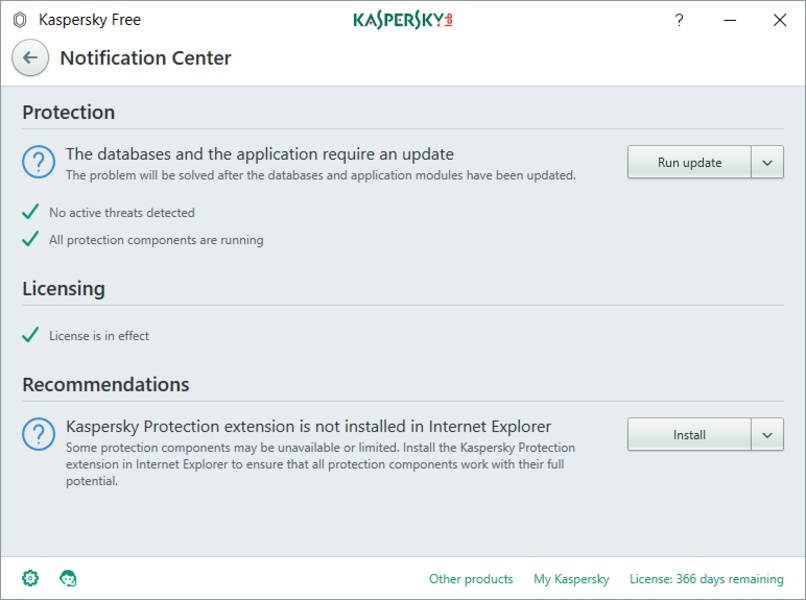Expand the Install dropdown arrow
This screenshot has width=806, height=600.
(x=767, y=435)
